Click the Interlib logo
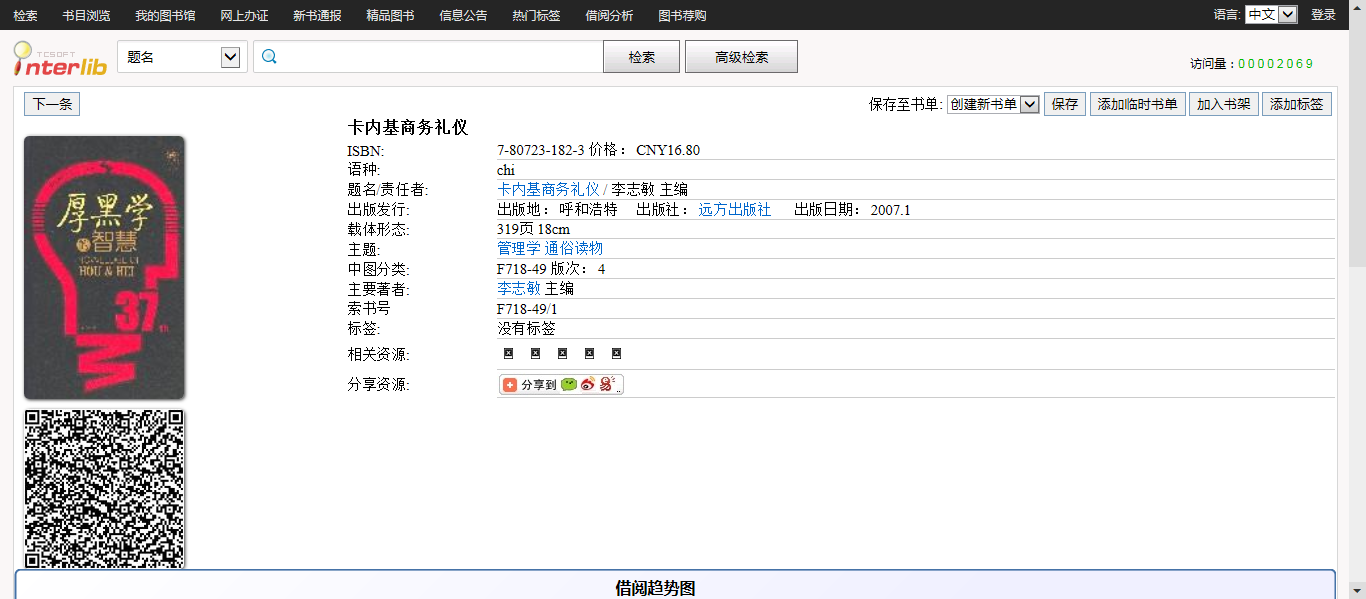This screenshot has height=599, width=1366. [x=58, y=58]
